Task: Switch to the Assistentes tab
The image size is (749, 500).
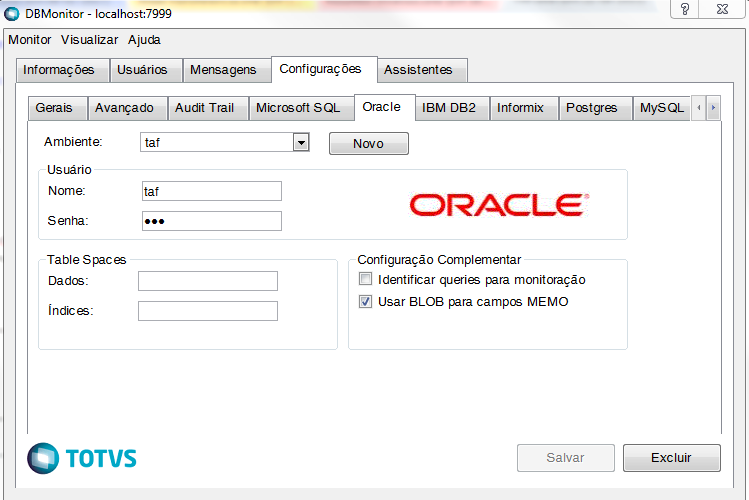Action: pos(422,70)
